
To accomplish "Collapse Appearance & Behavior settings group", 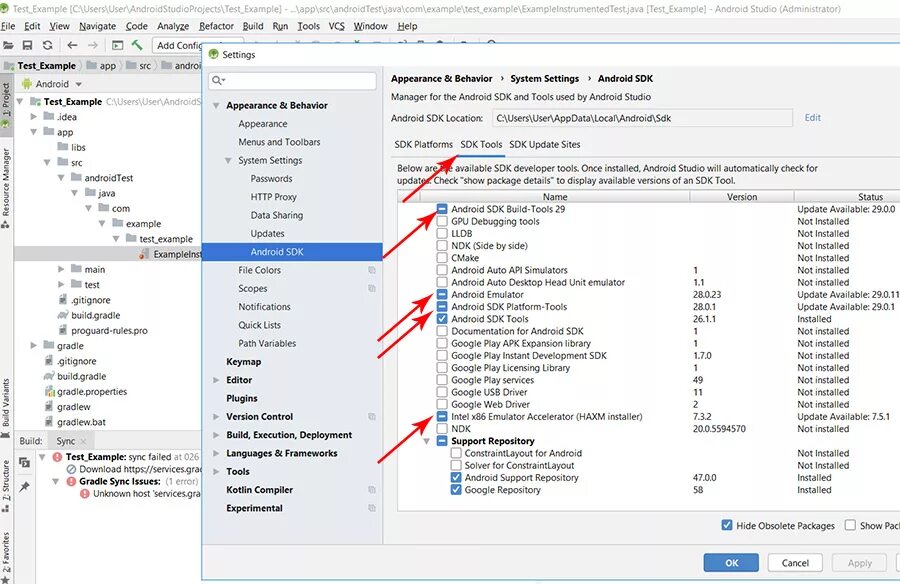I will [x=216, y=106].
